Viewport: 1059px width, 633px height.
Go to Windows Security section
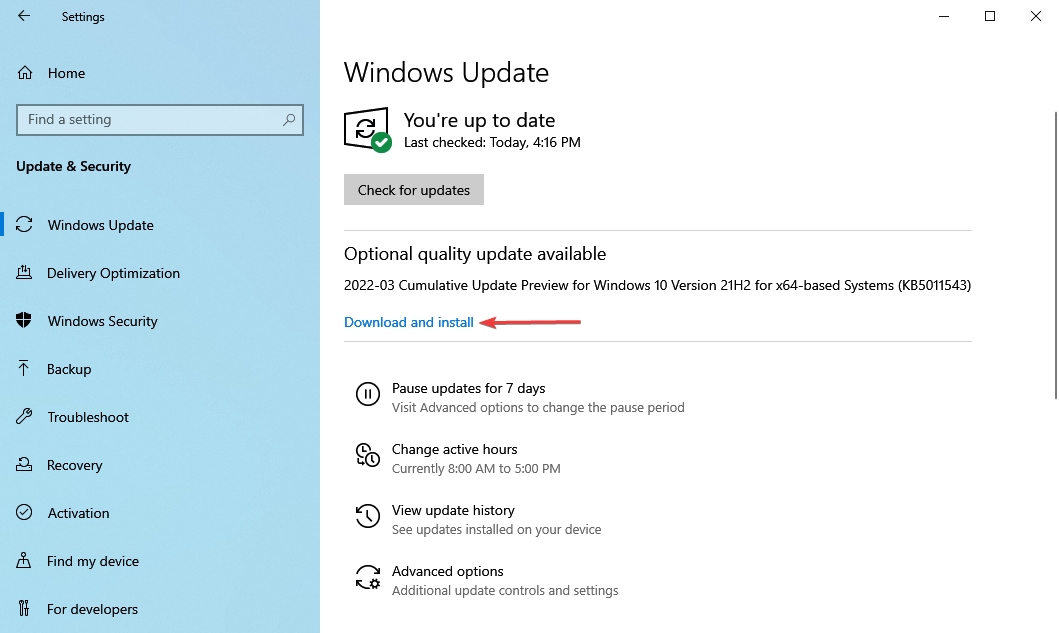click(103, 321)
